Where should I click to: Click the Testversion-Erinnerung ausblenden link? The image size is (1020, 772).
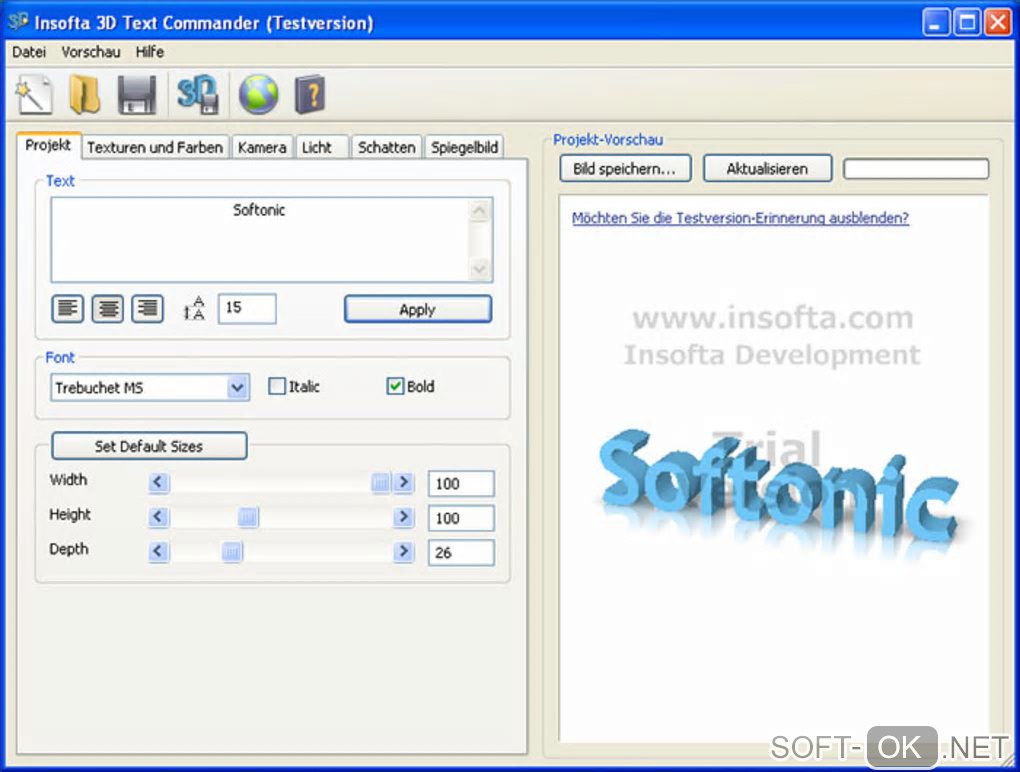click(x=740, y=218)
